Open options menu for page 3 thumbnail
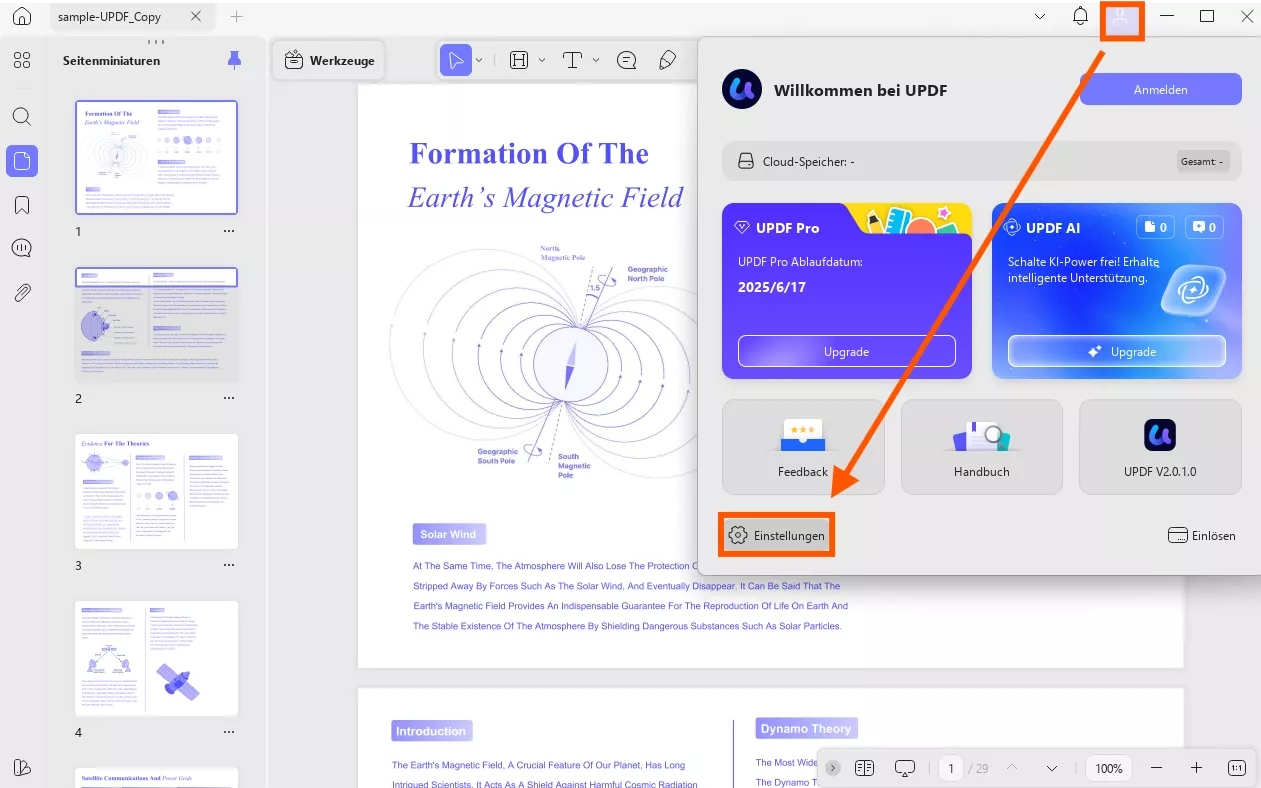Screen dimensions: 1261x788 pyautogui.click(x=229, y=565)
